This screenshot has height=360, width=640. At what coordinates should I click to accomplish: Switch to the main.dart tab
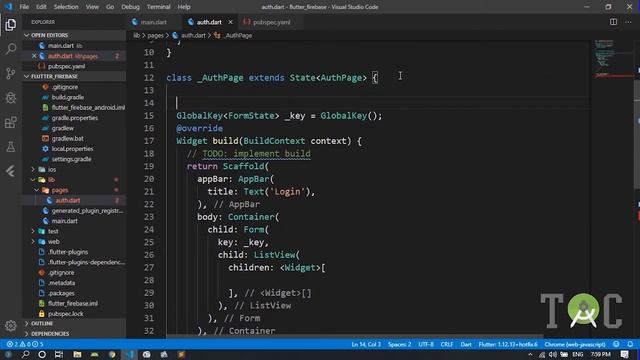(153, 22)
